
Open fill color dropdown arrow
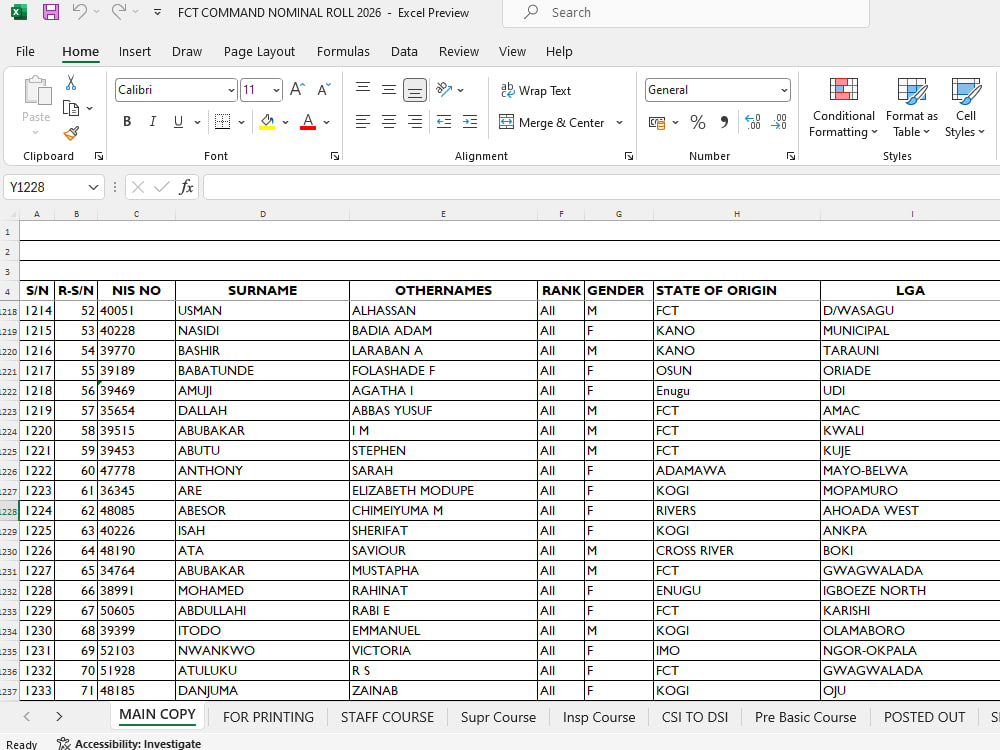pos(286,122)
